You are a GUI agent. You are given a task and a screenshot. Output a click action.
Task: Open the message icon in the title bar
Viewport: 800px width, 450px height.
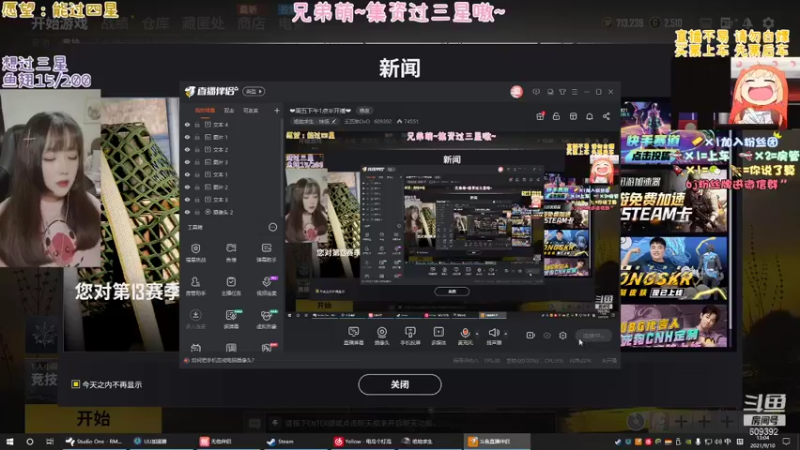pos(536,92)
